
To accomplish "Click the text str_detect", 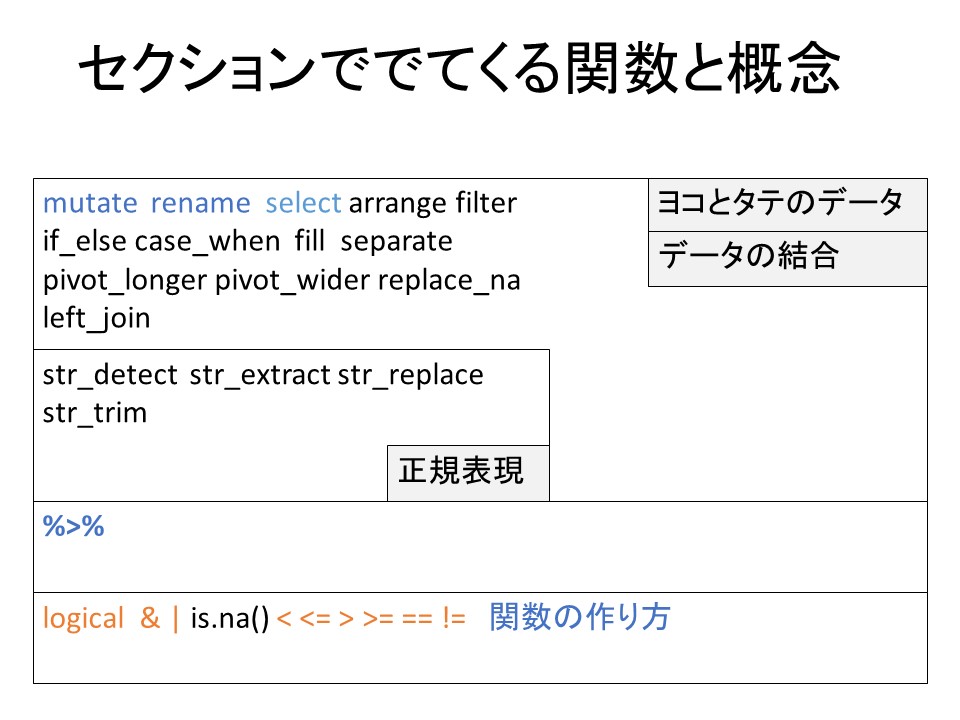I will pos(111,375).
